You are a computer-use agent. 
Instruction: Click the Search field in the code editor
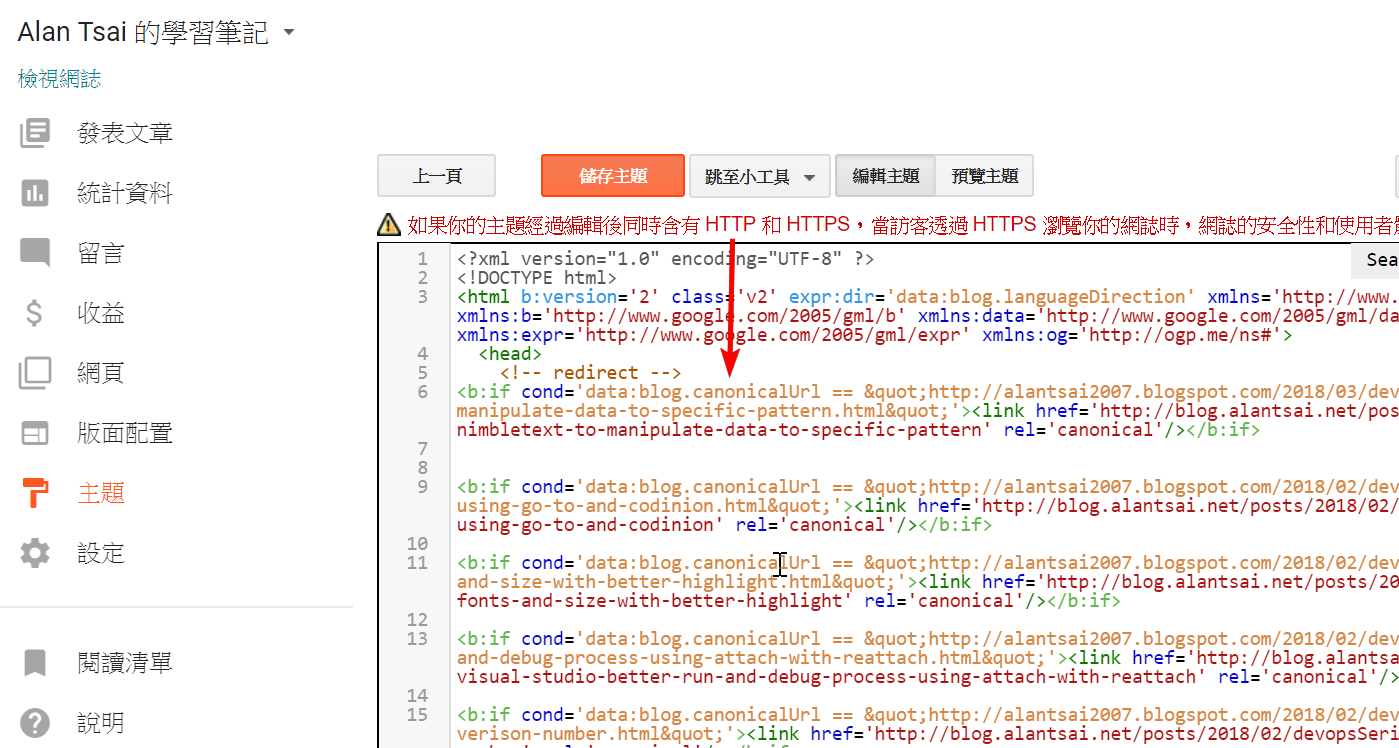pyautogui.click(x=1375, y=260)
